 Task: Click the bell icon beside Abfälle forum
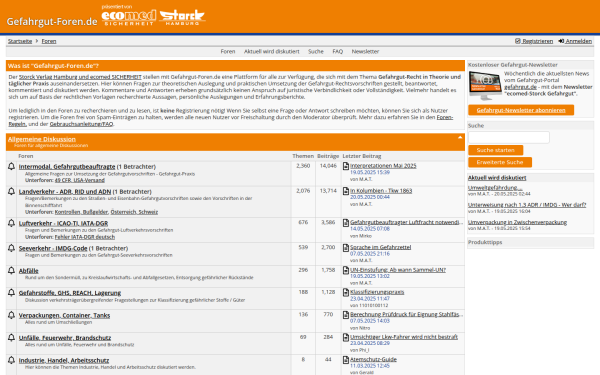click(11, 270)
